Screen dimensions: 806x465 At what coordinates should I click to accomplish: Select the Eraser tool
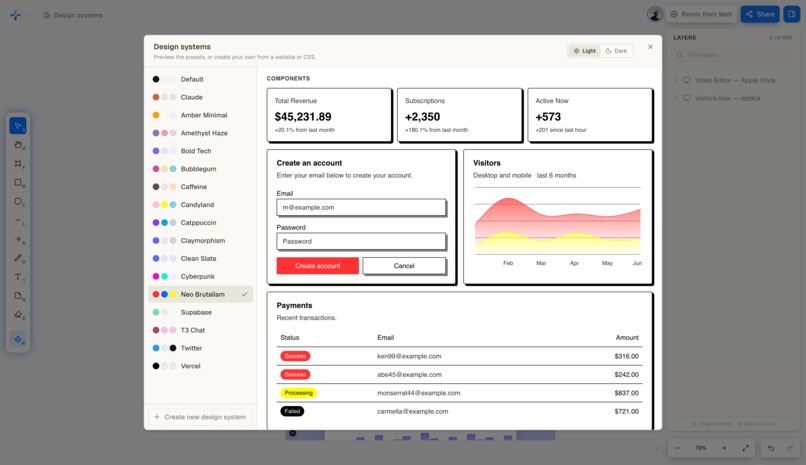18,315
